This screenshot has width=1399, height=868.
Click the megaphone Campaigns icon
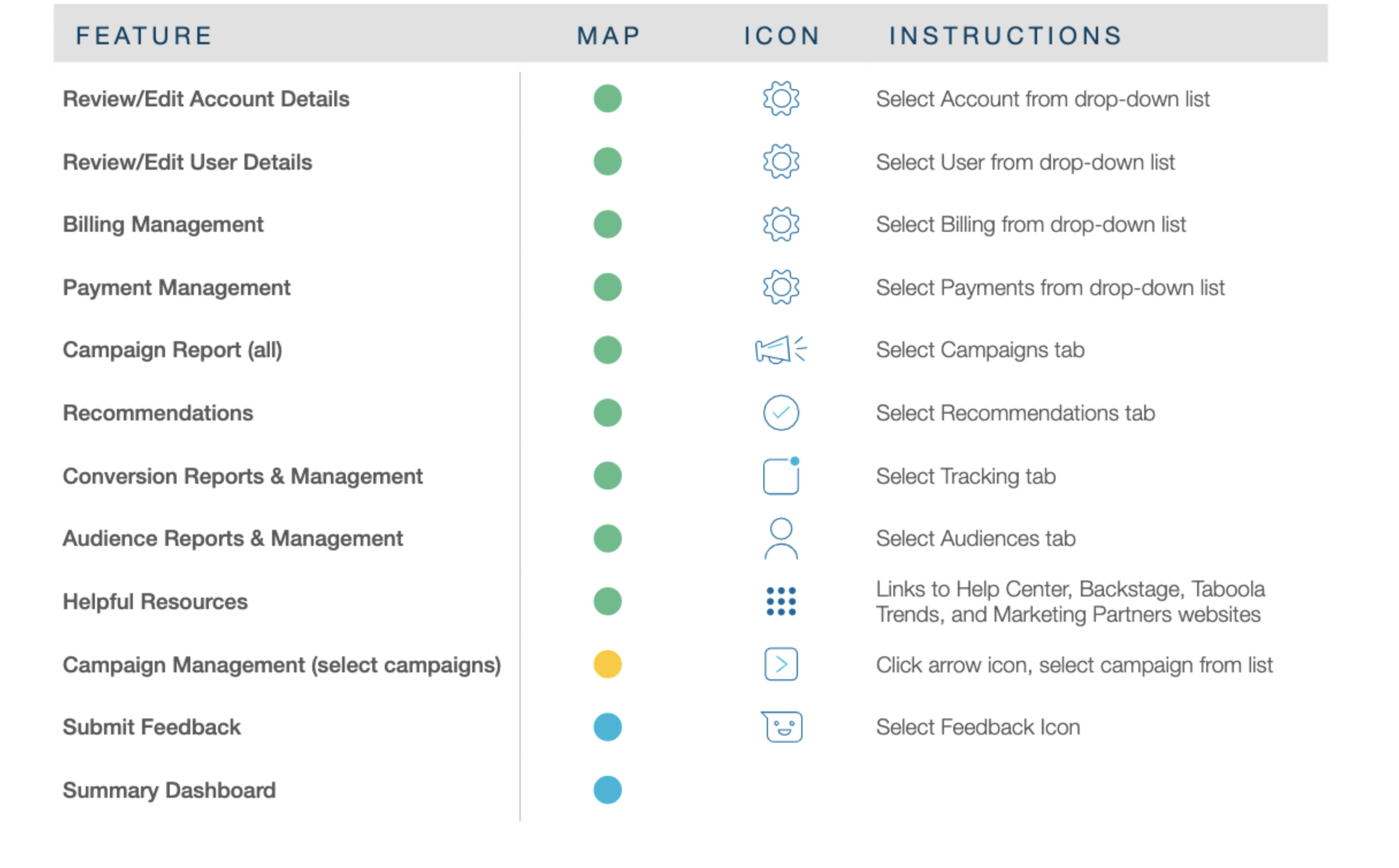click(781, 350)
